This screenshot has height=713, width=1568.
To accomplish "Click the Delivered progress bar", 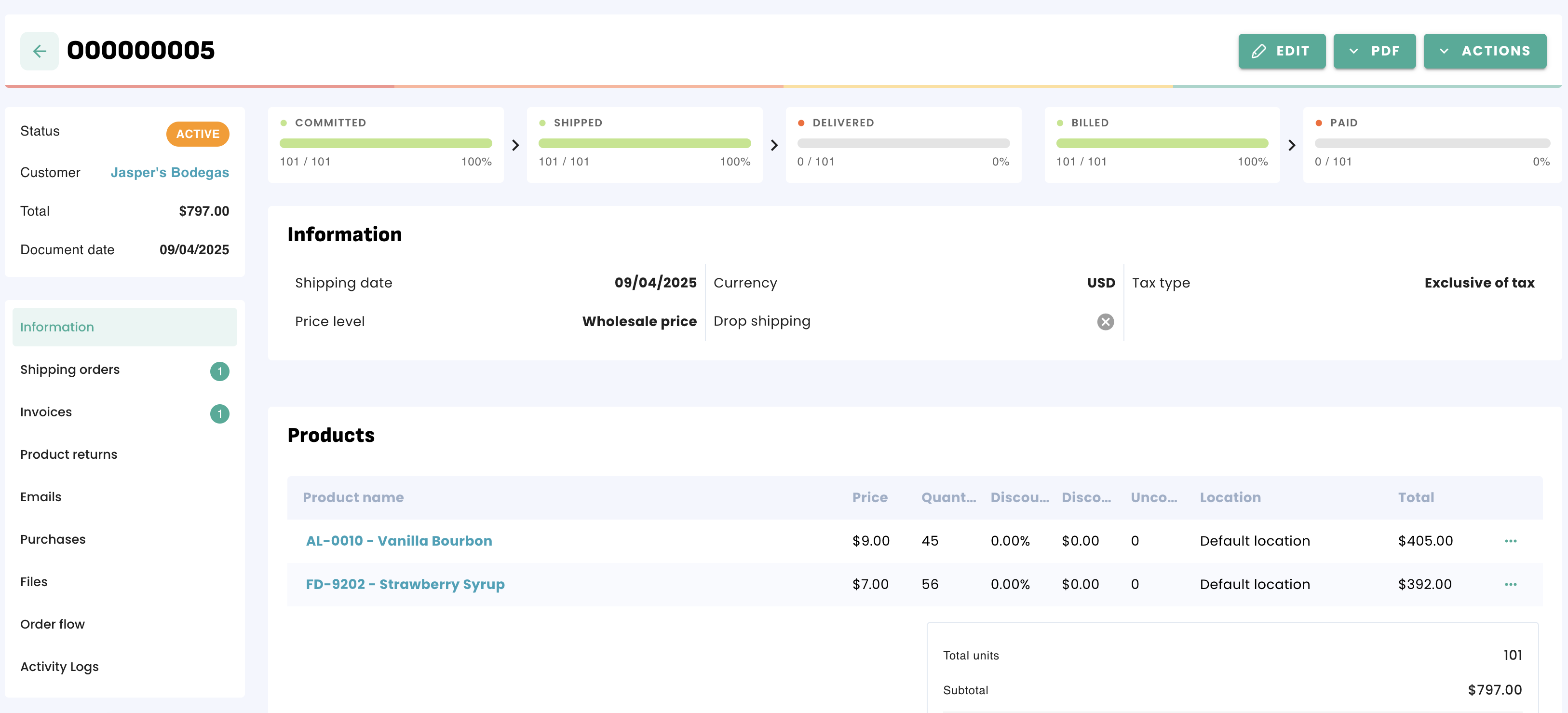I will 903,143.
